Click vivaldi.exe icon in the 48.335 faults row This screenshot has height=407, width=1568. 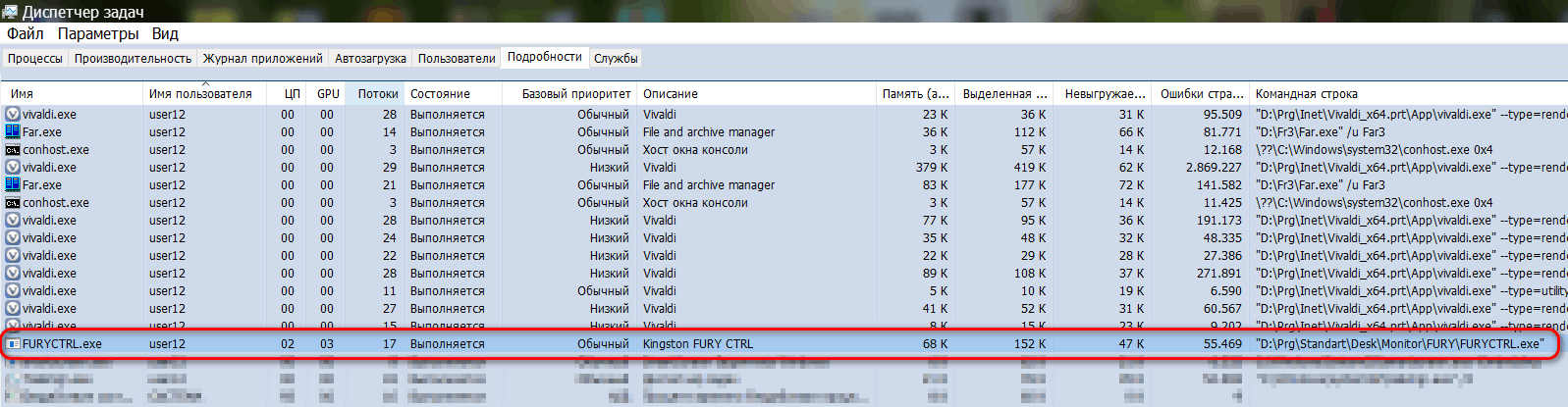tap(13, 238)
